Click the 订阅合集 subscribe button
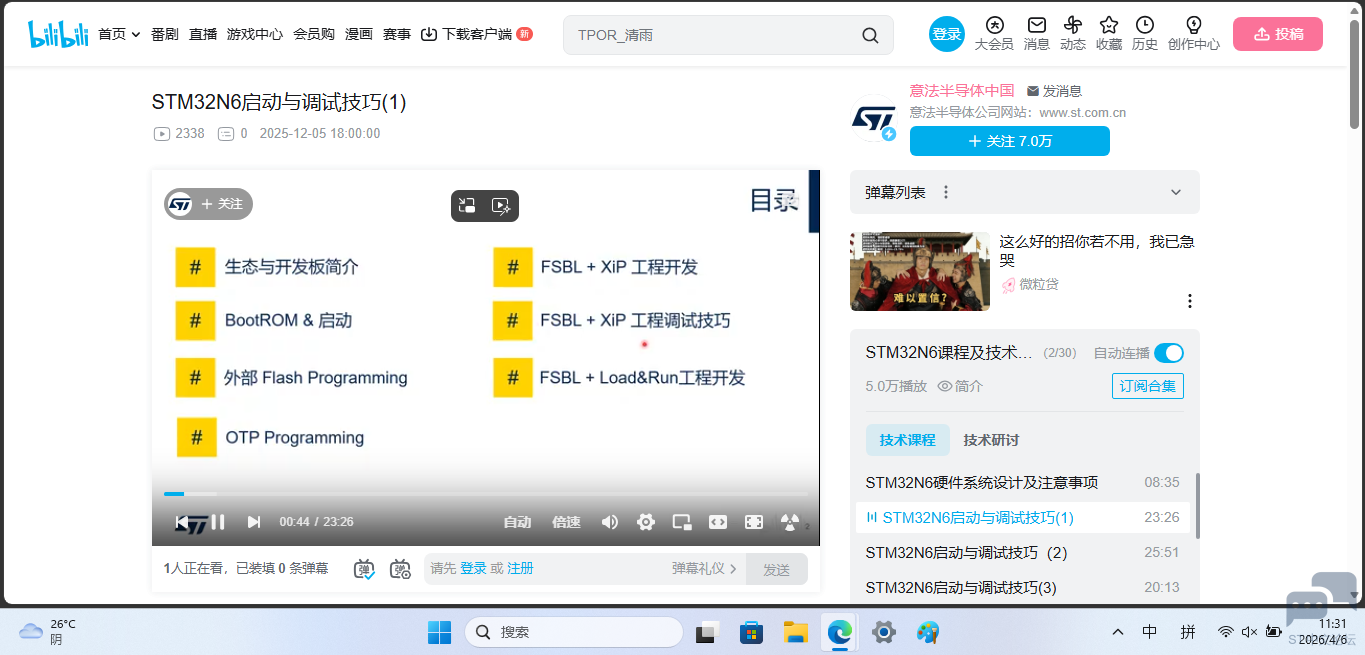 pos(1147,385)
